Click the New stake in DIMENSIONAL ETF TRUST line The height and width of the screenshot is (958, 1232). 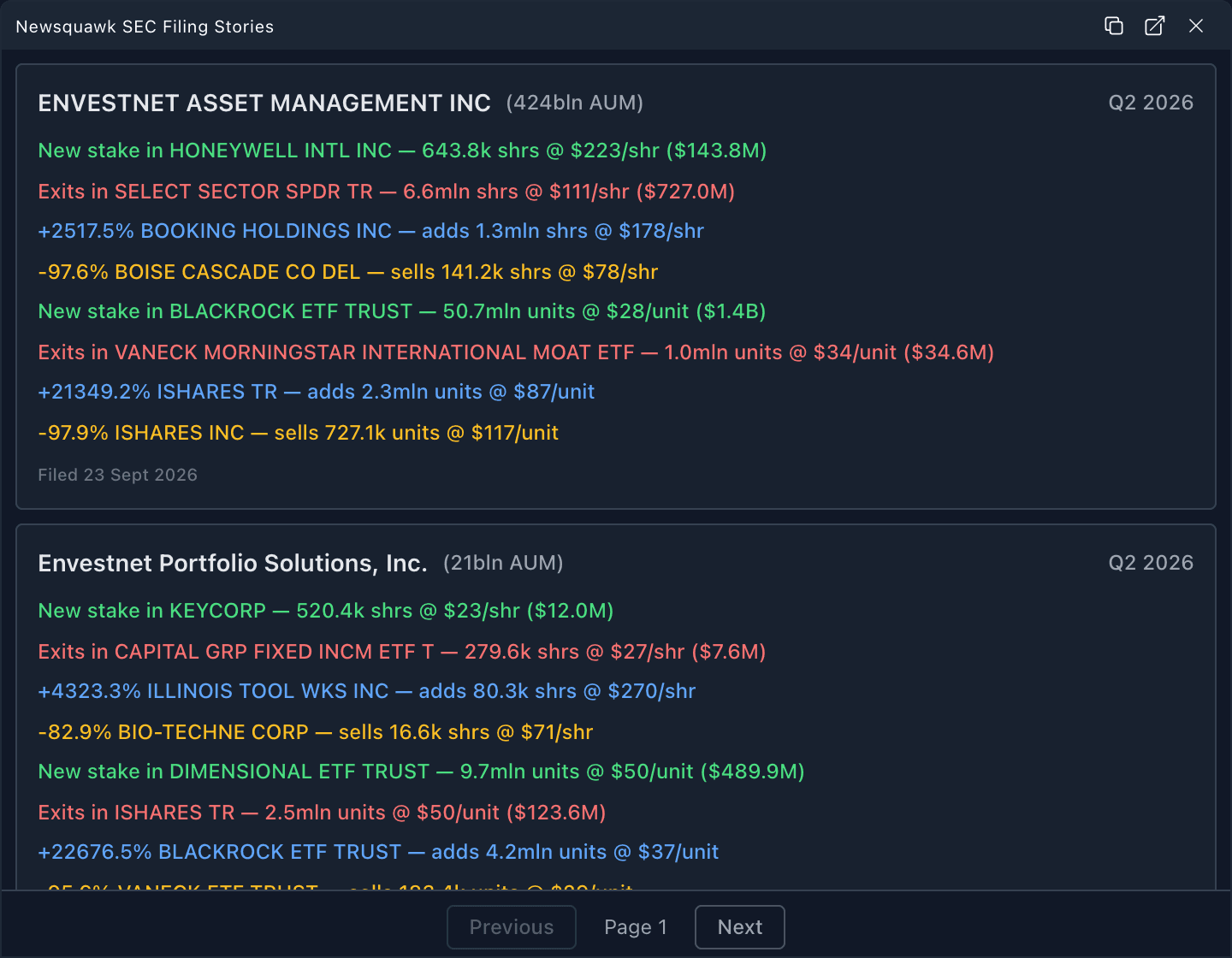tap(422, 772)
